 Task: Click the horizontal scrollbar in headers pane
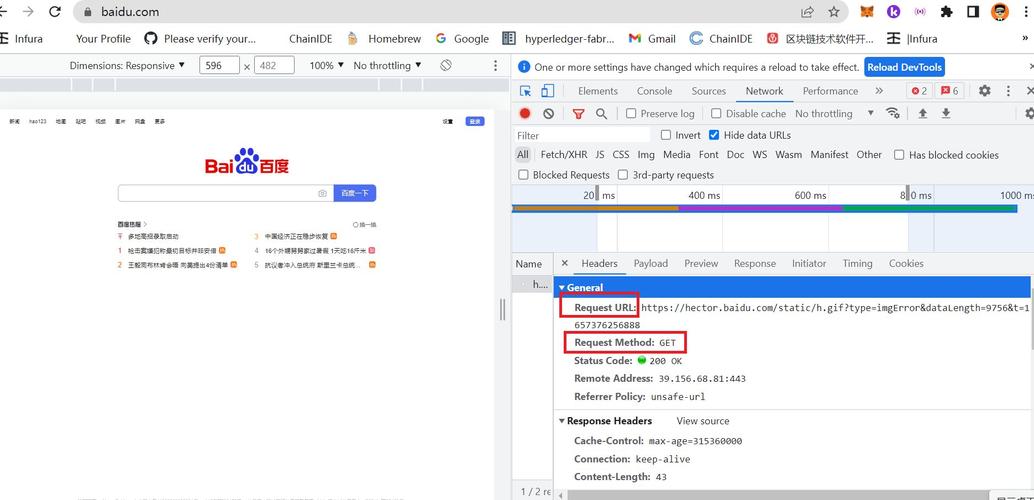778,494
